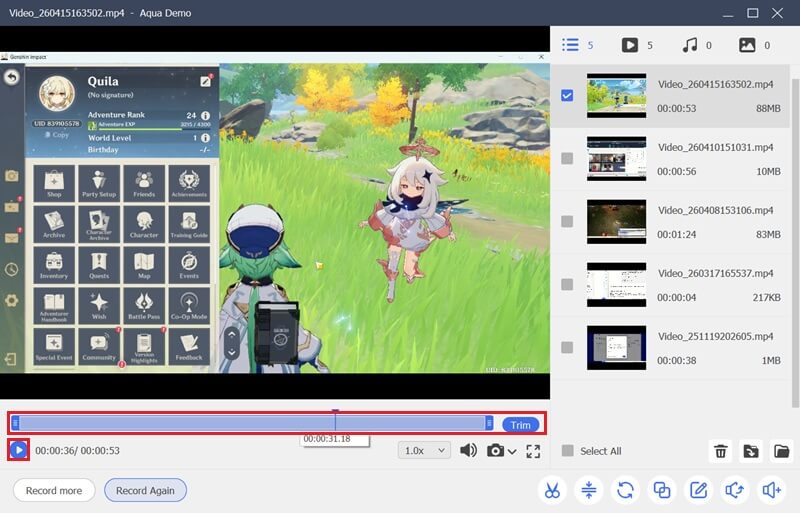Click the import file folder-arrow icon
The height and width of the screenshot is (513, 800).
751,451
